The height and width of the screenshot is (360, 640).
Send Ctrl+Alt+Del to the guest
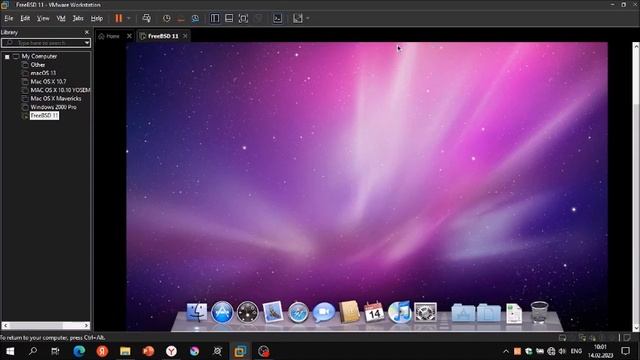pos(147,18)
